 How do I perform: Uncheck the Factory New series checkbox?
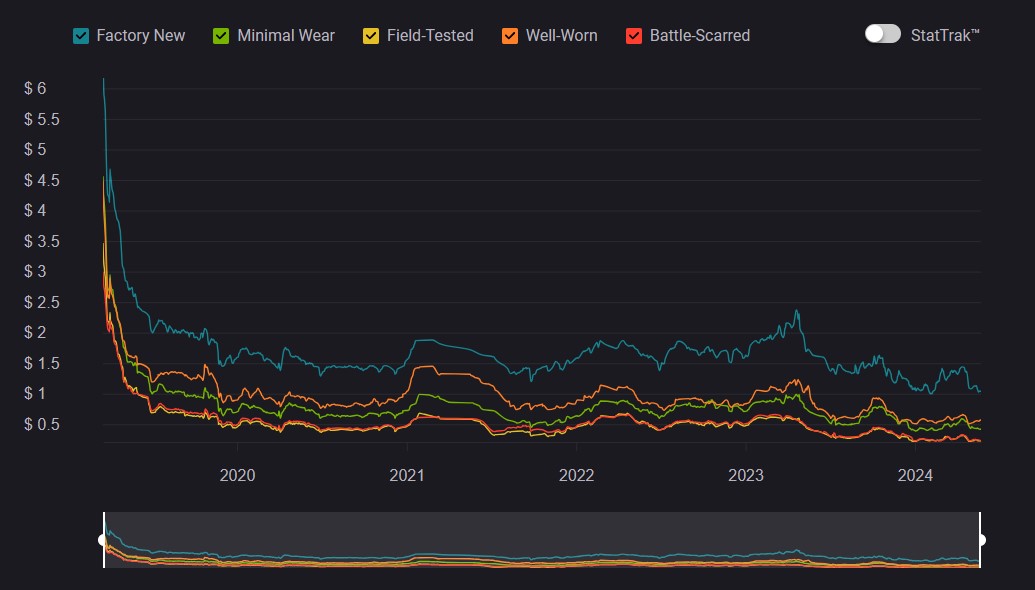point(81,36)
